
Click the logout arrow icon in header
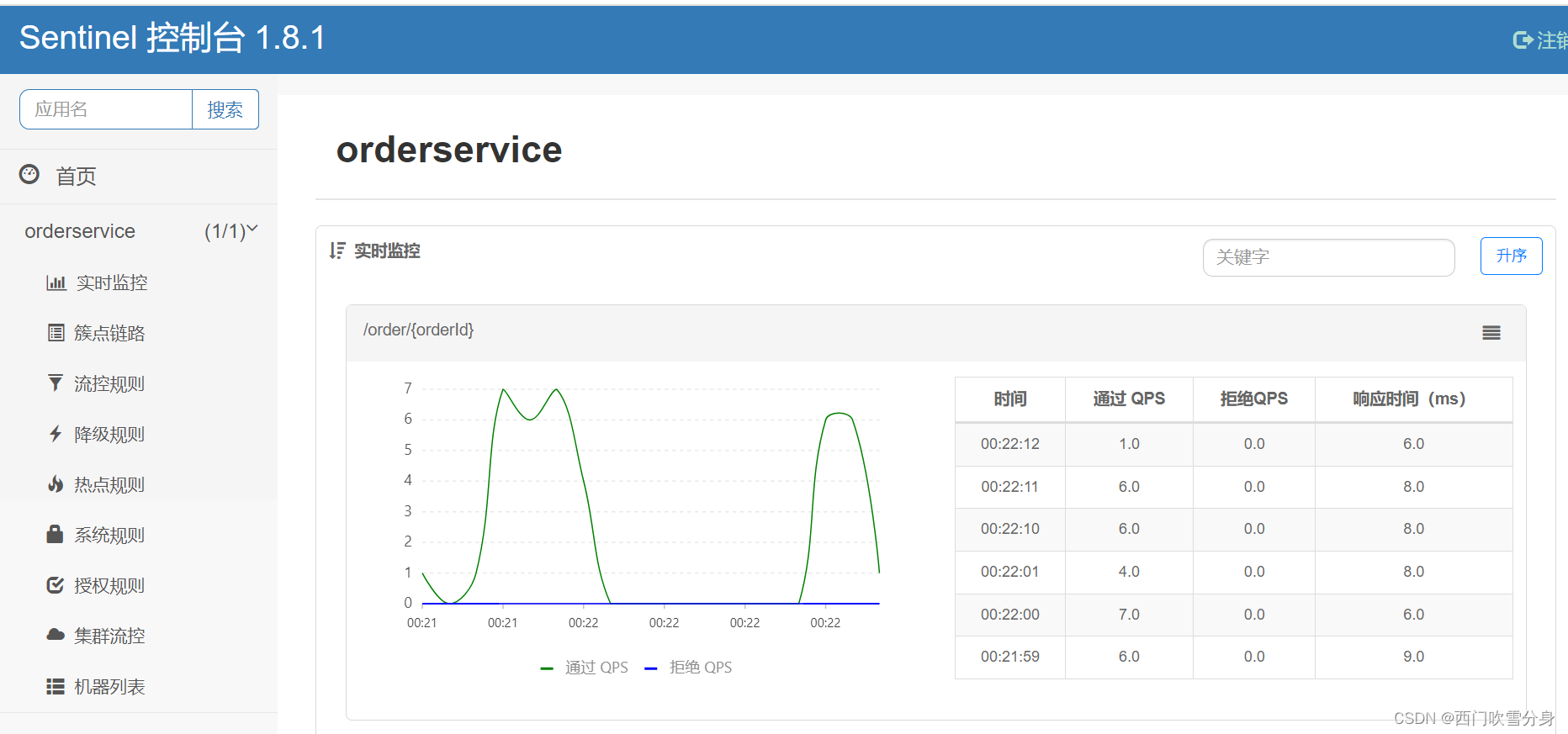[x=1523, y=40]
